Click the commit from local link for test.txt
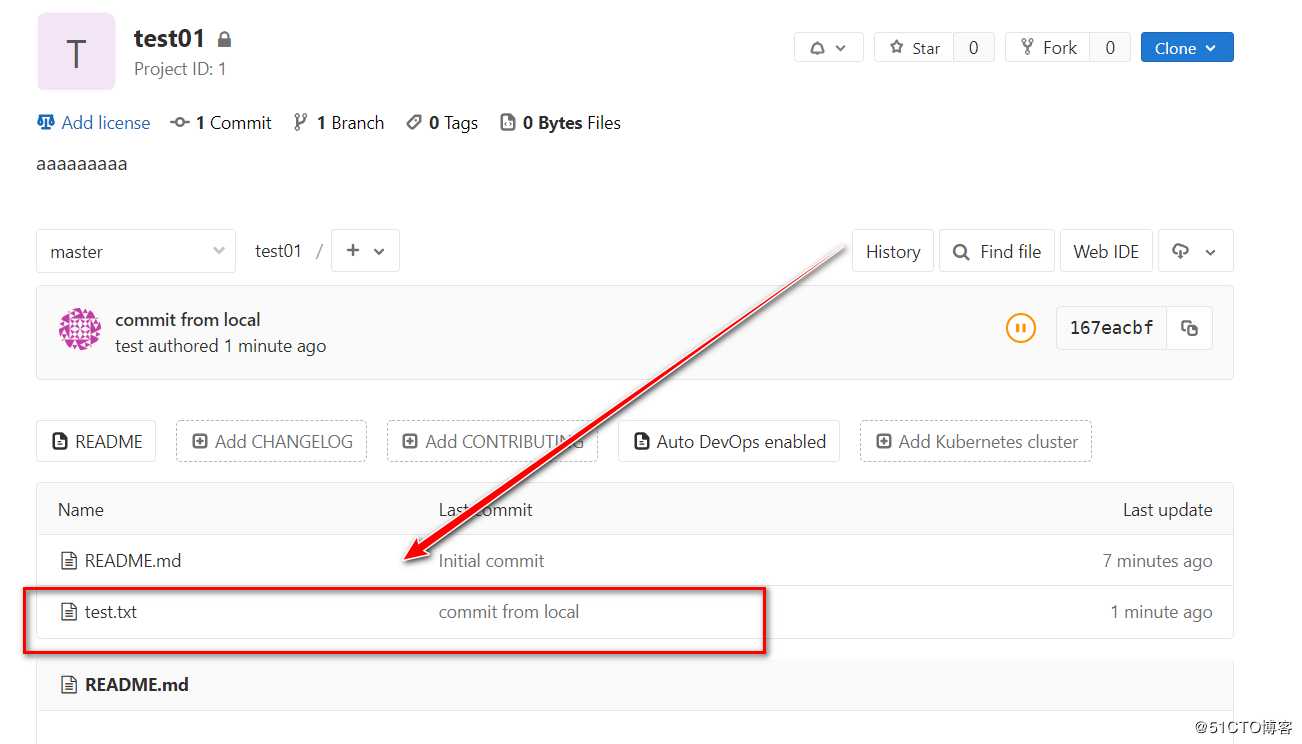The height and width of the screenshot is (744, 1302). (509, 612)
